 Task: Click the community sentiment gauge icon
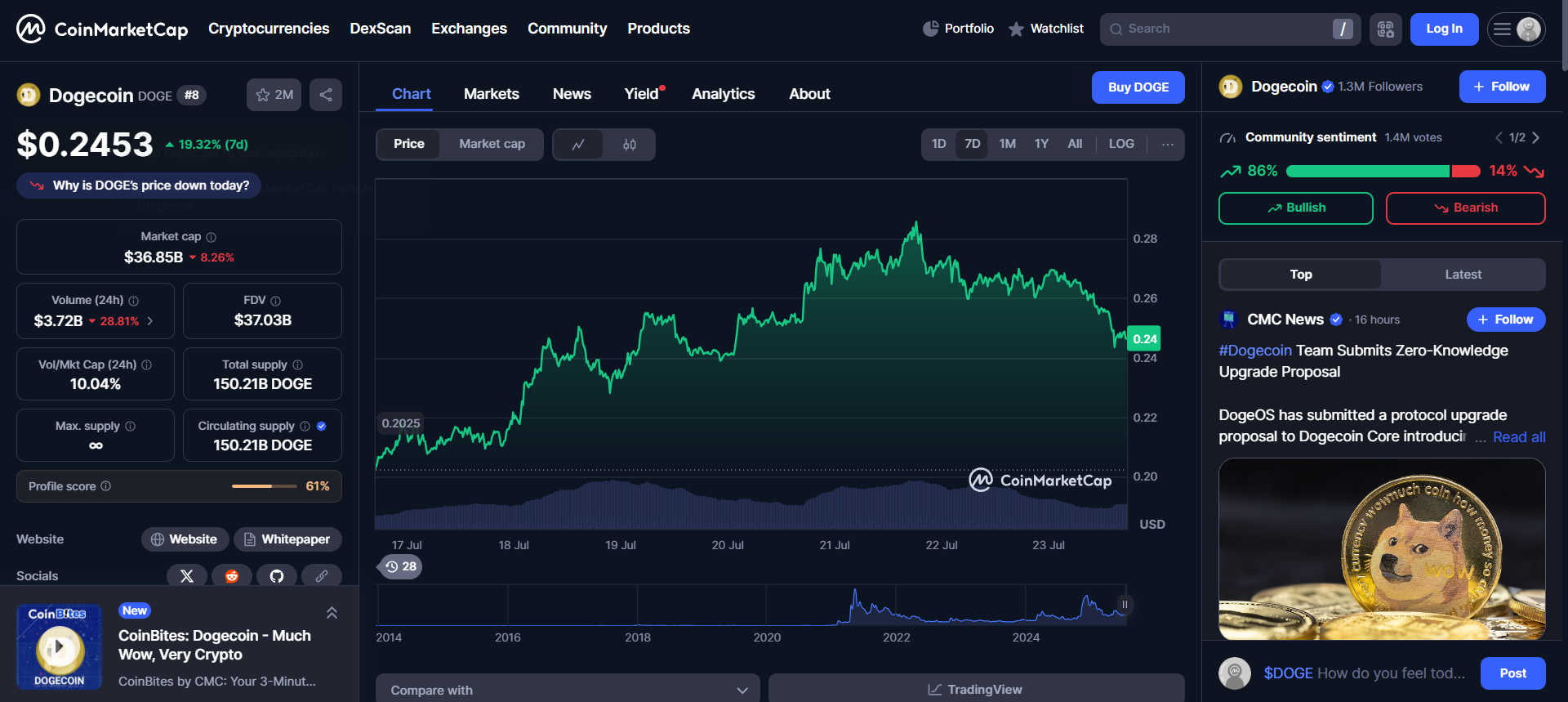point(1227,138)
